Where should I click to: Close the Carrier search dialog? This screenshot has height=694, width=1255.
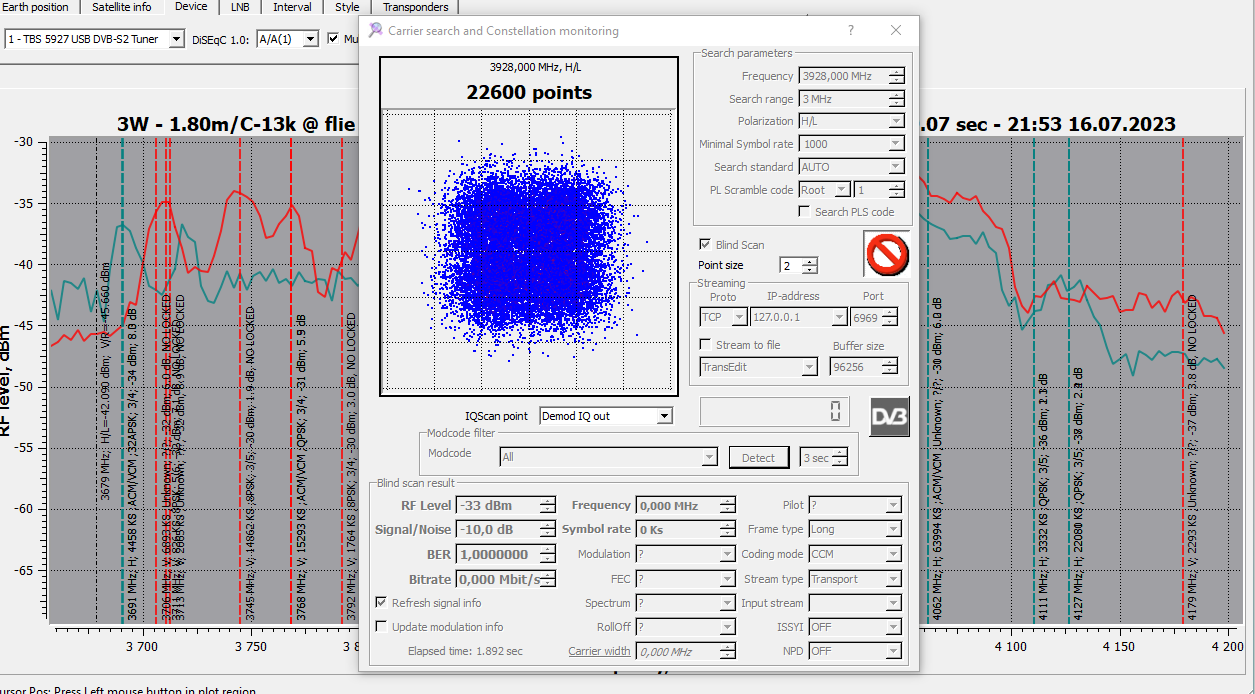(x=896, y=31)
